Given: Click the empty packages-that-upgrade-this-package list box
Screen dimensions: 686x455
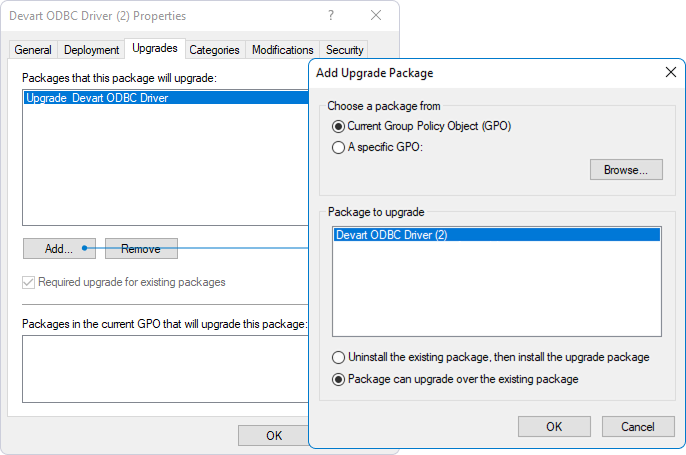Looking at the screenshot, I should (165, 369).
